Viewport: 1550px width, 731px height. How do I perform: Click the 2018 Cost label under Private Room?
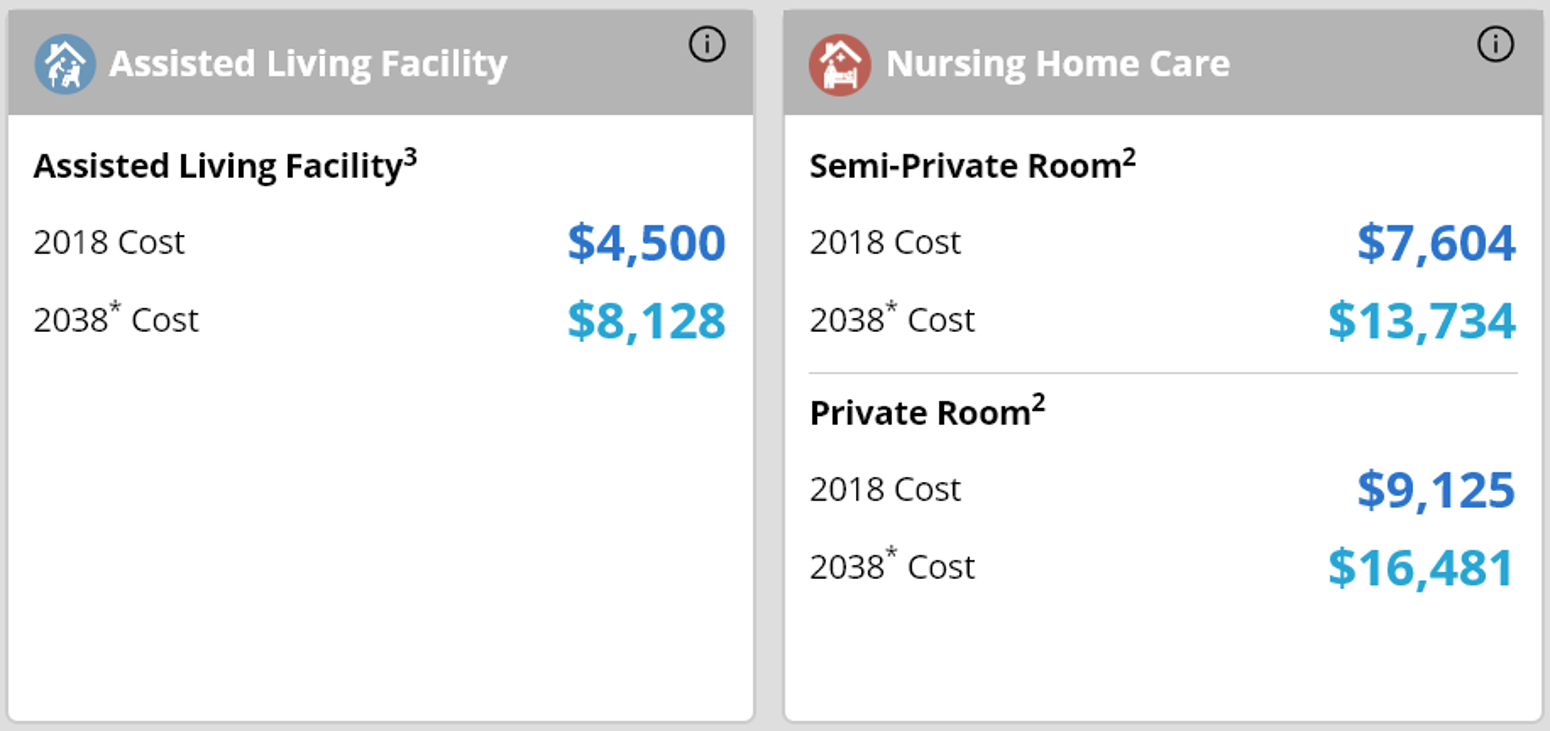pyautogui.click(x=885, y=489)
